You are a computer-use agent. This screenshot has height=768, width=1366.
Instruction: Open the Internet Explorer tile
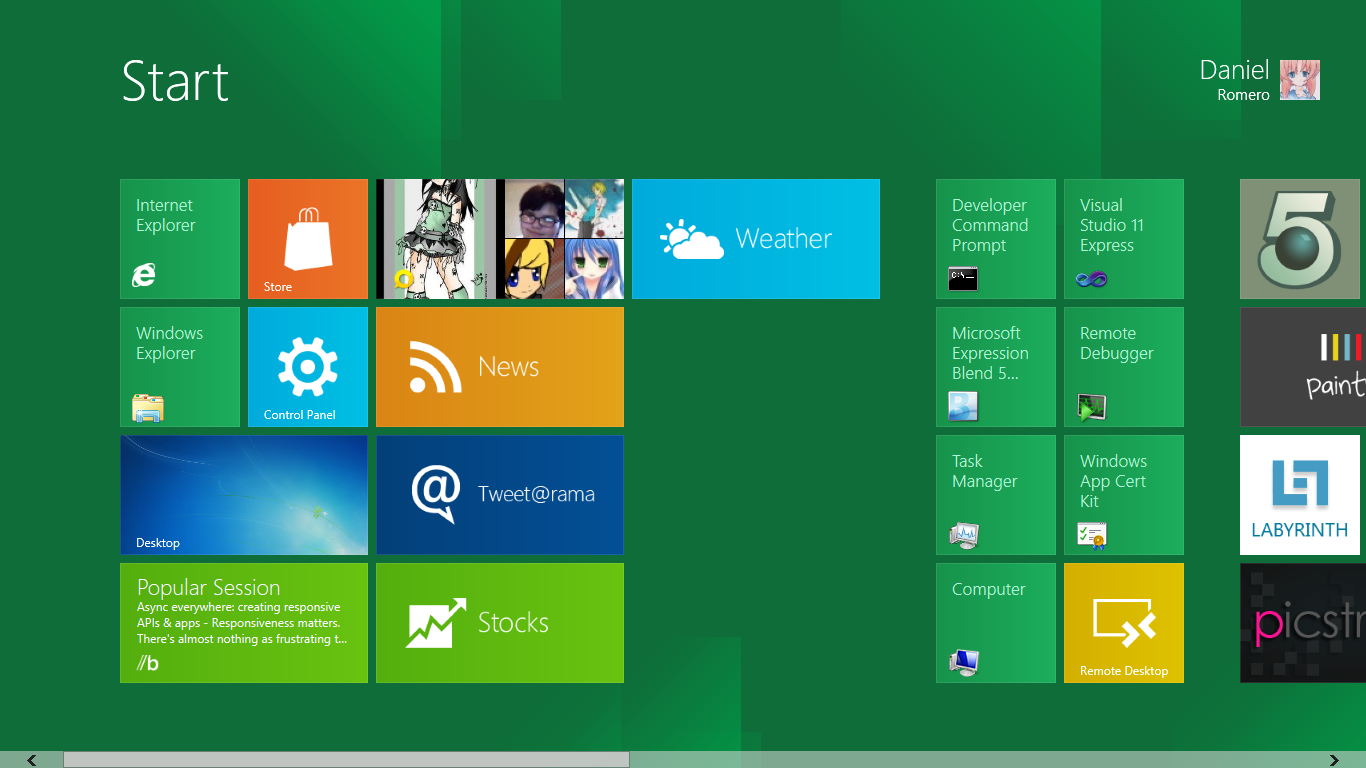point(180,239)
